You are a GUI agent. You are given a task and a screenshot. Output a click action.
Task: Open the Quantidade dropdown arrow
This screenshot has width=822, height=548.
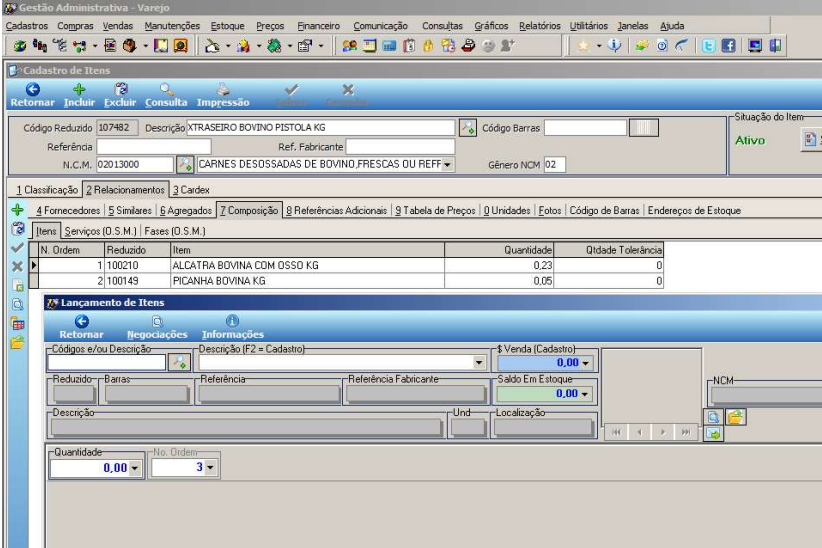[135, 468]
